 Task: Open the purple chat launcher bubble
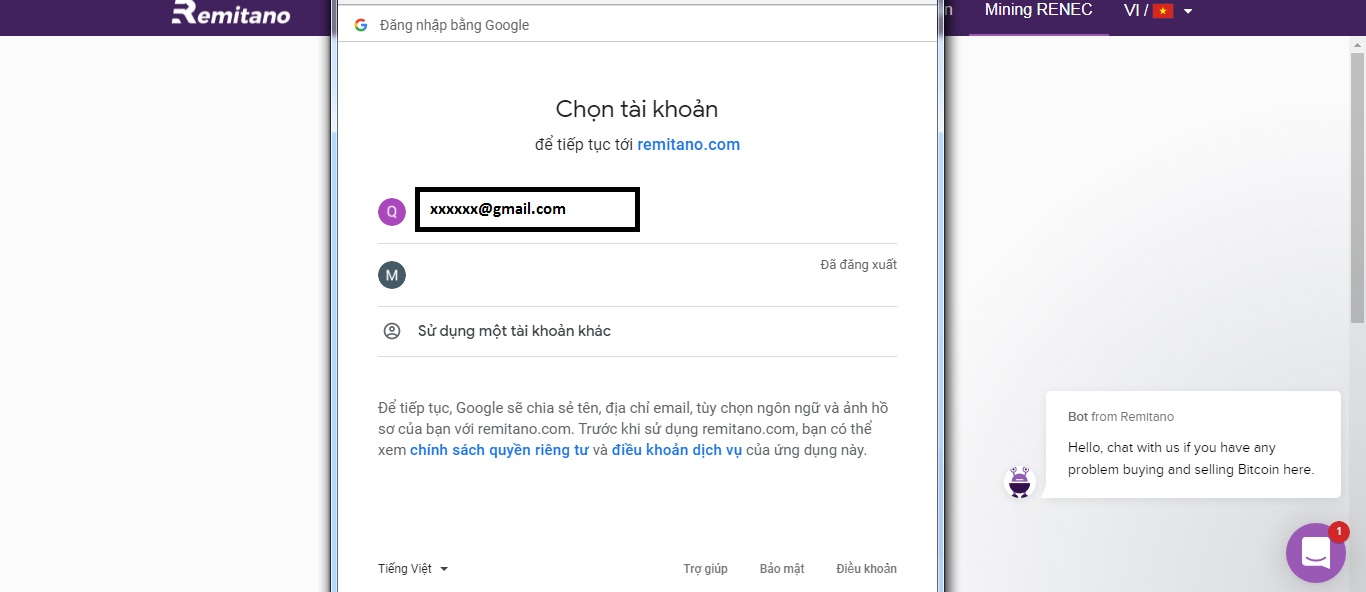click(1316, 552)
